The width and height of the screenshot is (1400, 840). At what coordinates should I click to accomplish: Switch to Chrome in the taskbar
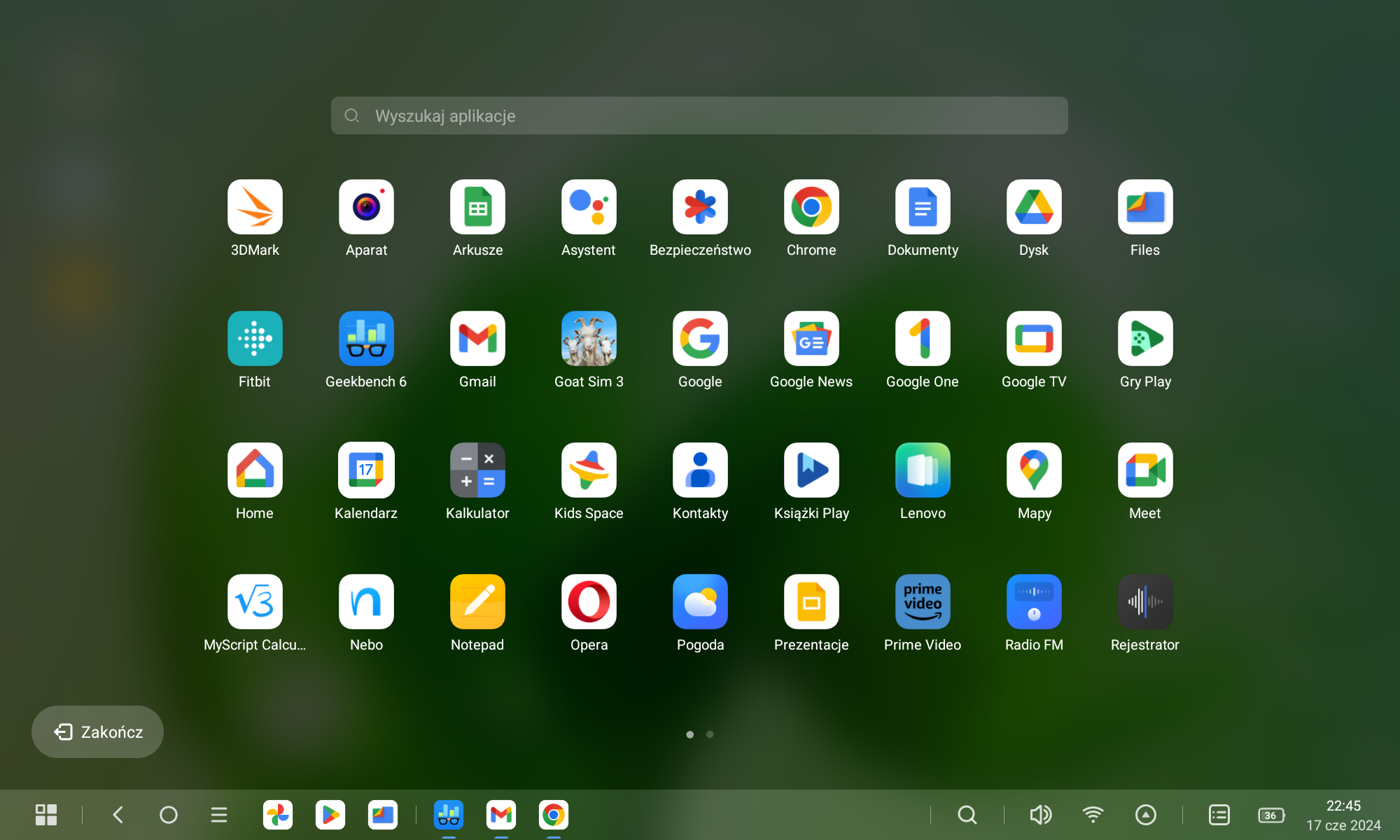[x=554, y=815]
